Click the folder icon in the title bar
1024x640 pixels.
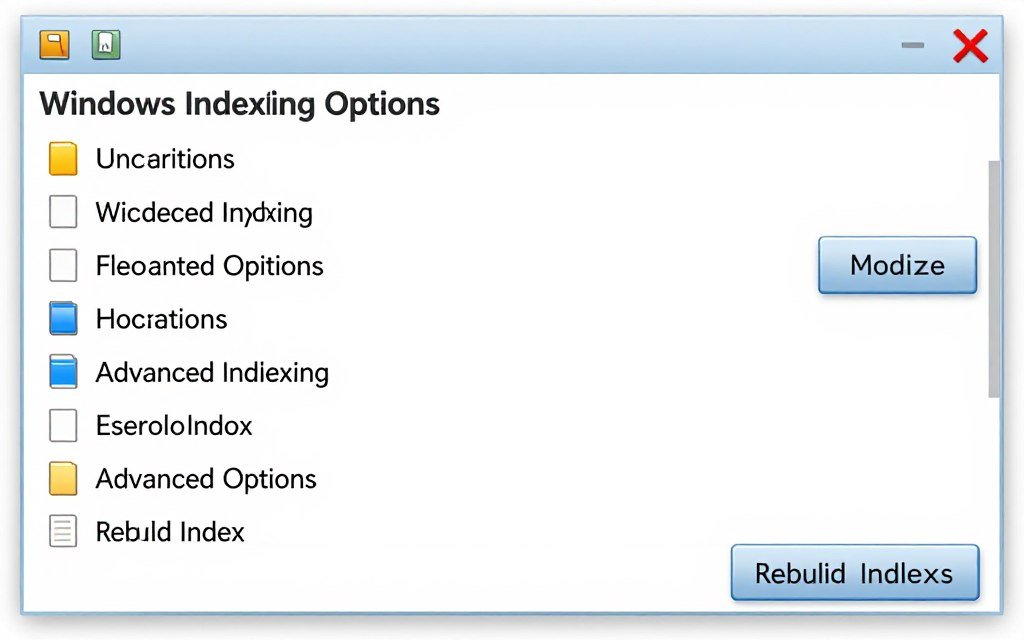click(54, 44)
